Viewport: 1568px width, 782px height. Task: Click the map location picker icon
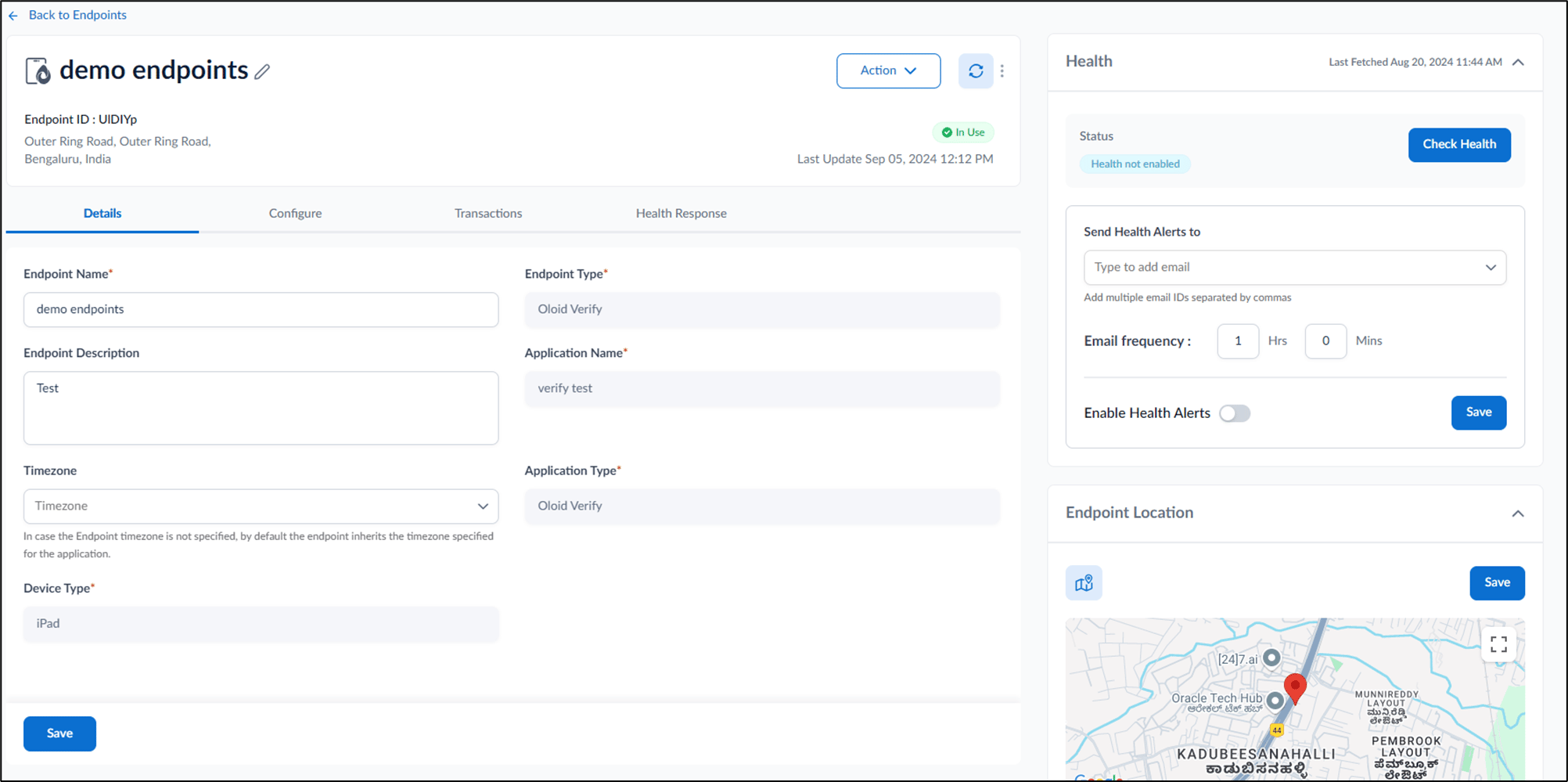tap(1084, 583)
